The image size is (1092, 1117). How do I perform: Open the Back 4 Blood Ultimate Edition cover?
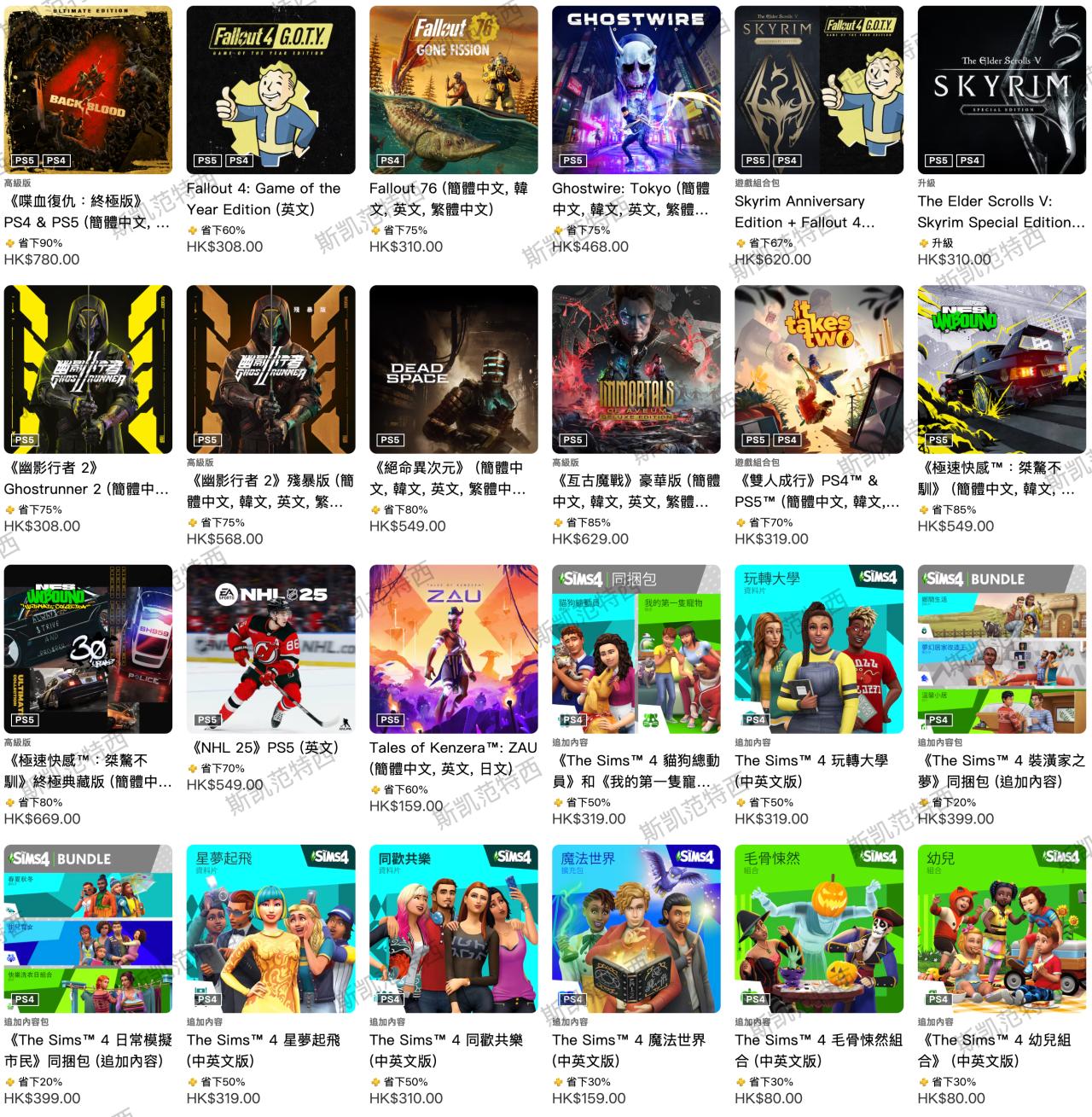[x=88, y=90]
